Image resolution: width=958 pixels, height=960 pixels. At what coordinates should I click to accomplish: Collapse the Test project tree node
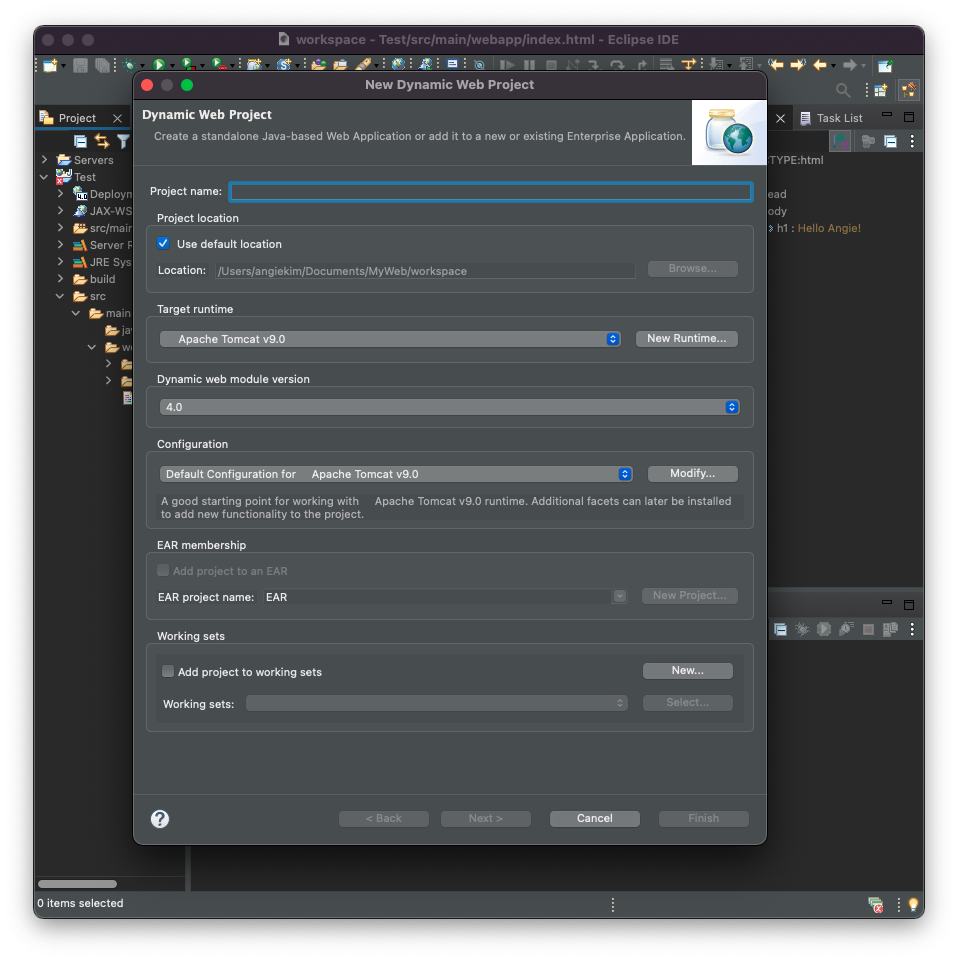pyautogui.click(x=44, y=177)
